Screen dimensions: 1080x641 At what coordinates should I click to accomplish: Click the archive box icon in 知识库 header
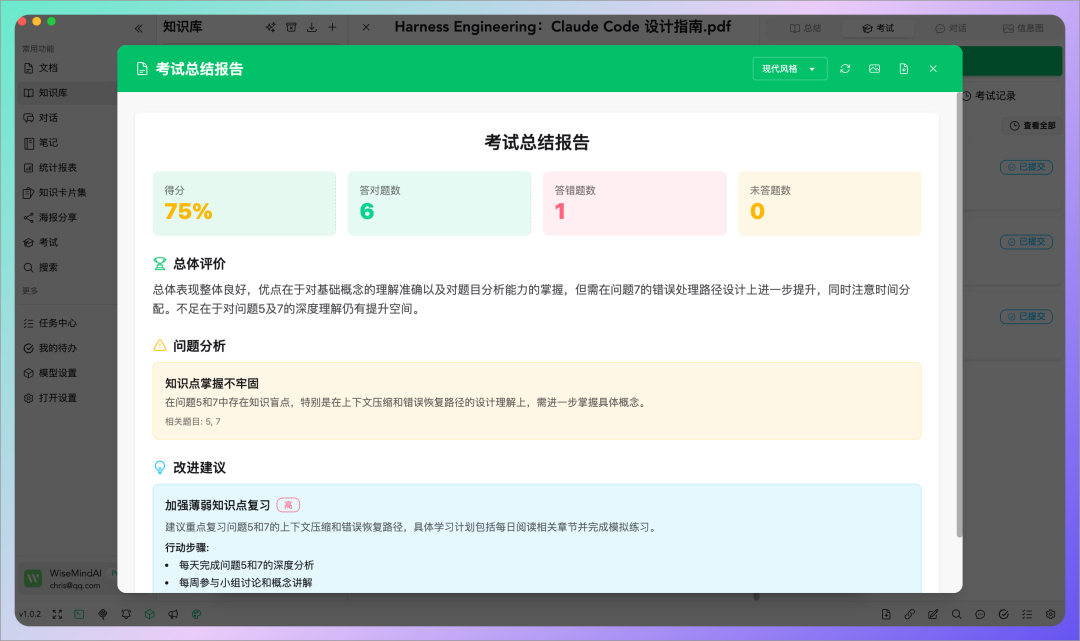tap(291, 28)
